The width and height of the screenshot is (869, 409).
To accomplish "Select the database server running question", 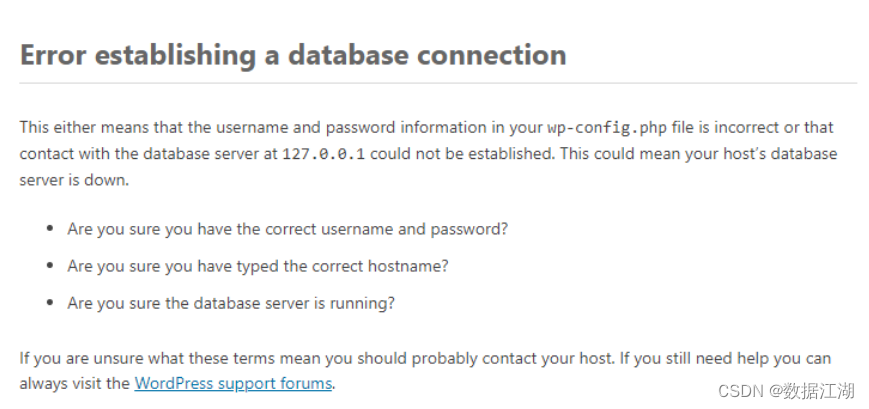I will 231,303.
